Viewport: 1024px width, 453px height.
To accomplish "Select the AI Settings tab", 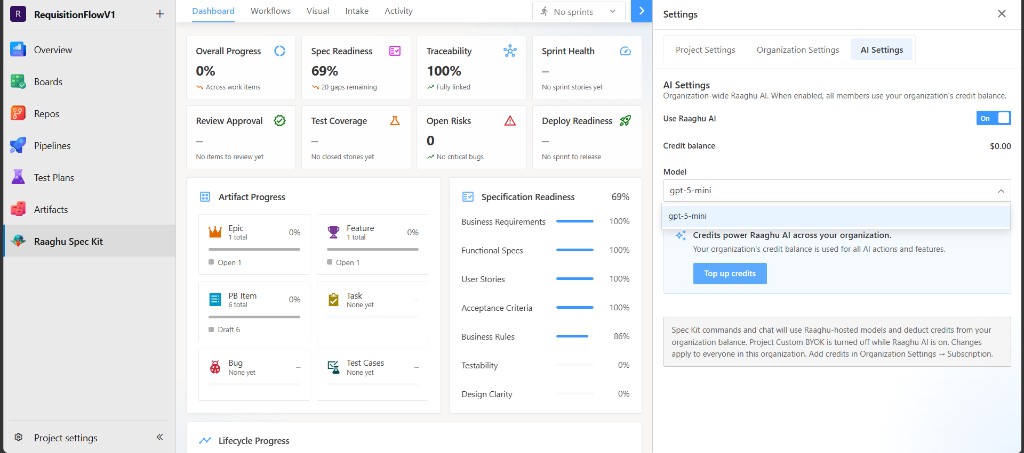I will tap(882, 50).
